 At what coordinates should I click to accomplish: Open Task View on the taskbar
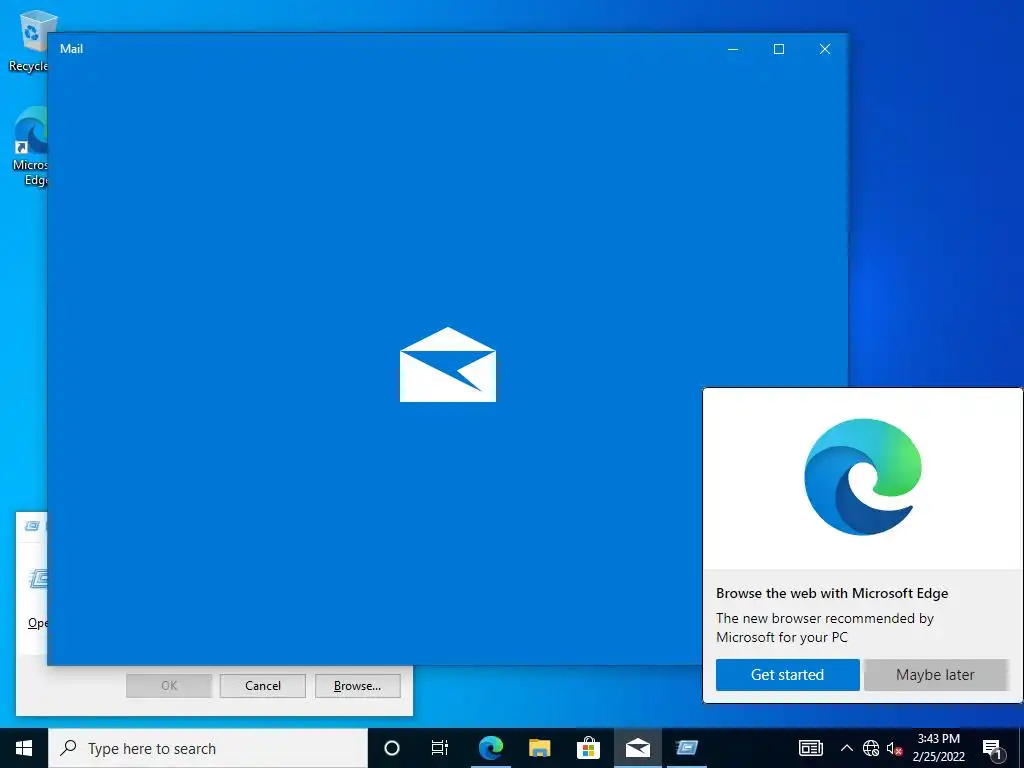coord(440,748)
